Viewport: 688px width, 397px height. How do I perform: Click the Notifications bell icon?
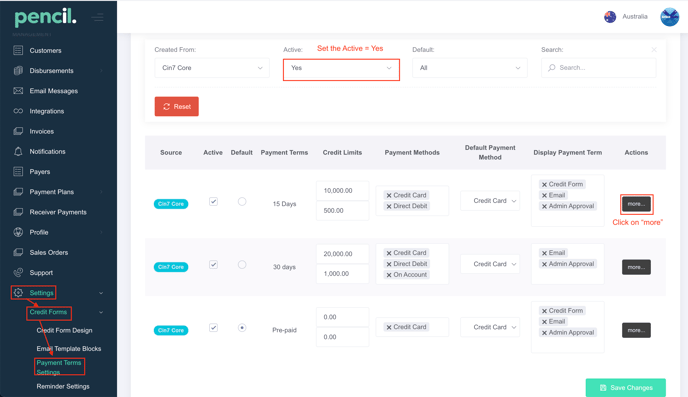tap(18, 151)
